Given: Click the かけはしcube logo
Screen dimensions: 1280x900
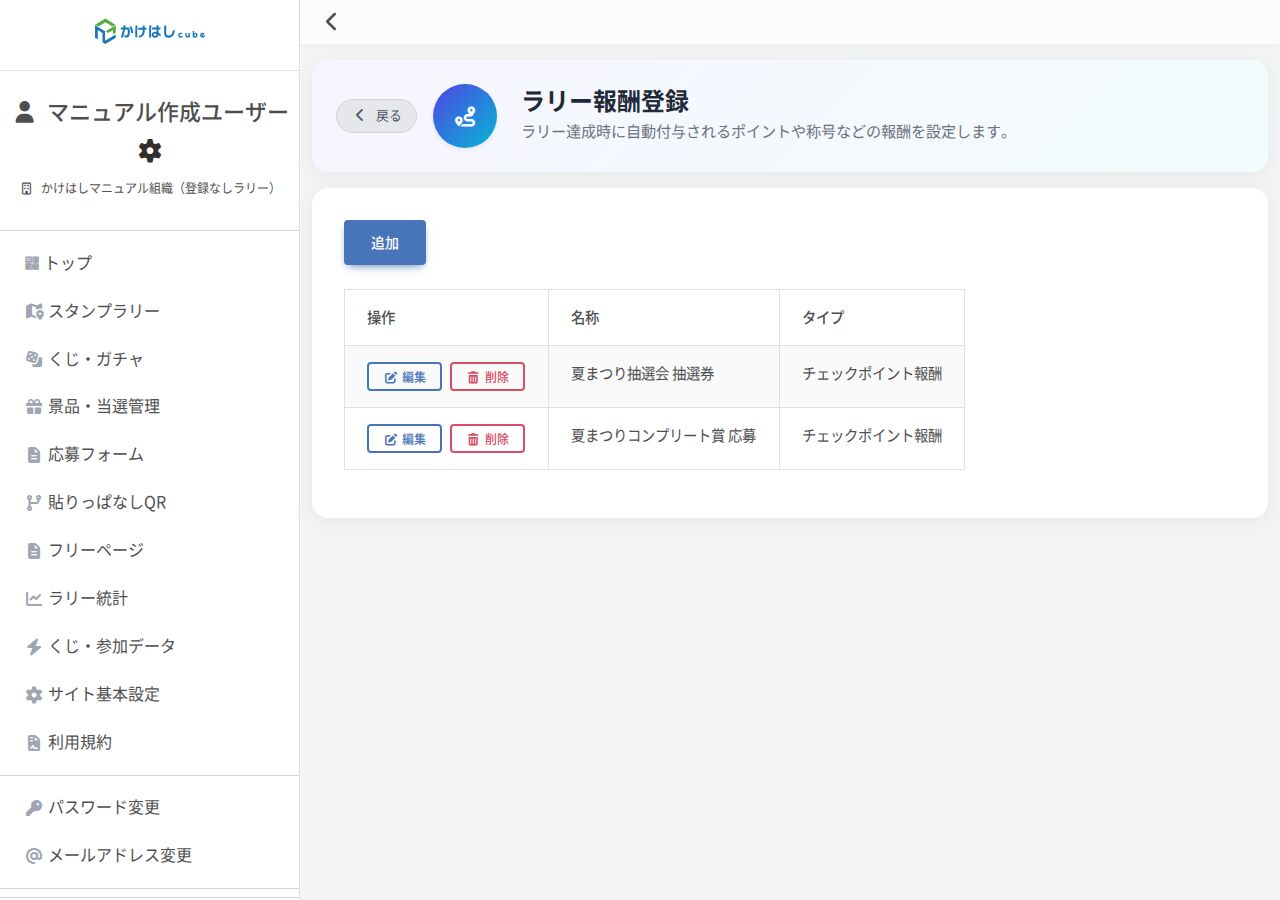Looking at the screenshot, I should click(150, 31).
